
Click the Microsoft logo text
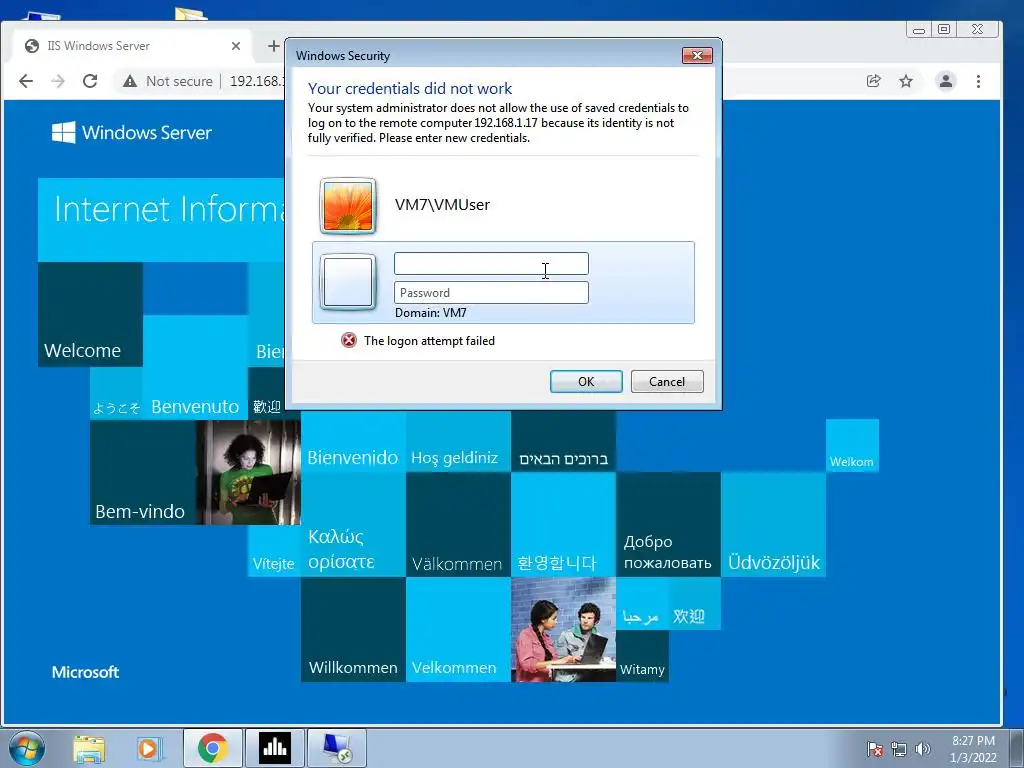(86, 672)
